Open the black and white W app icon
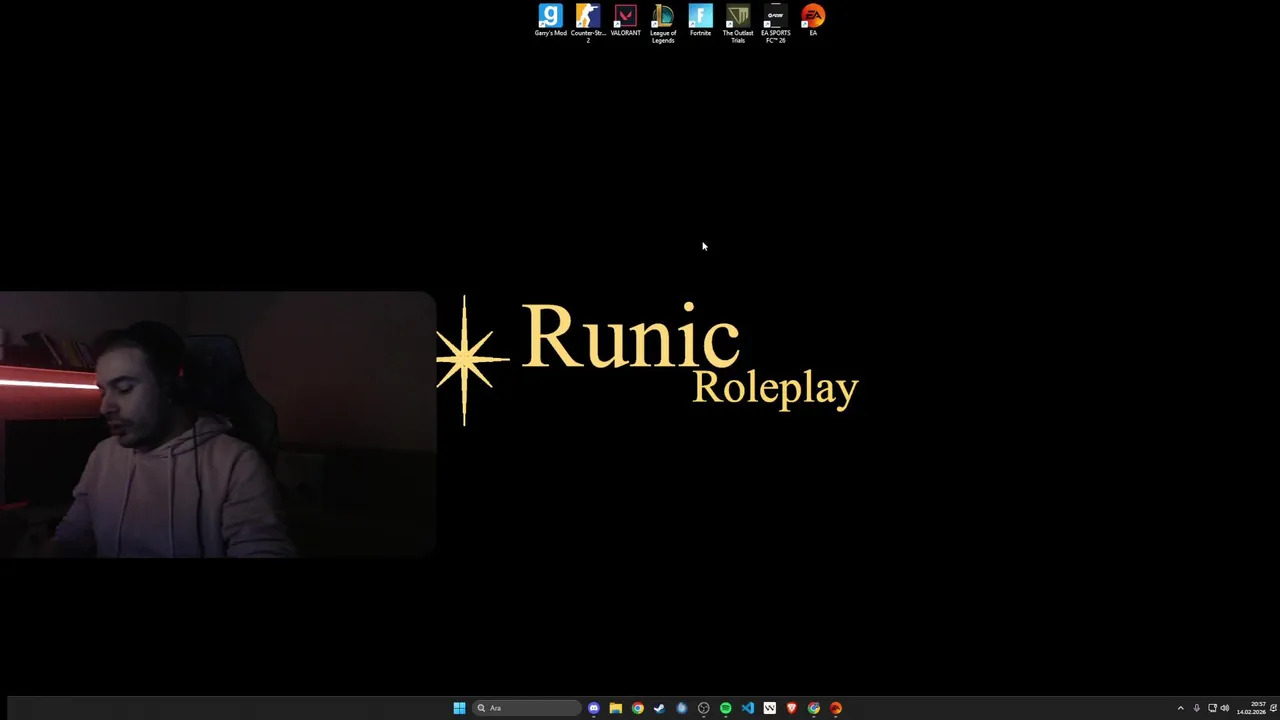The width and height of the screenshot is (1280, 720). pyautogui.click(x=770, y=708)
